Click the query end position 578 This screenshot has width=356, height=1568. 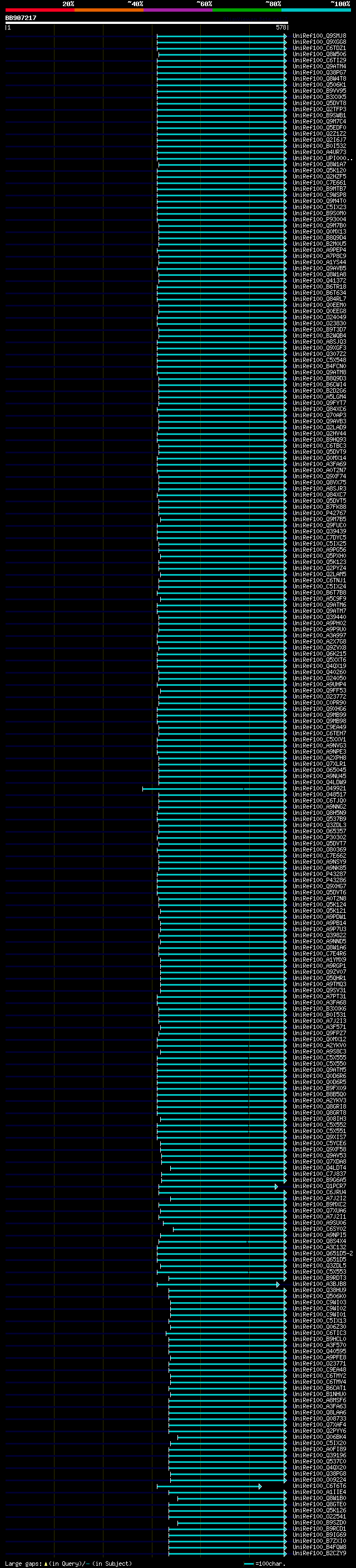point(280,27)
